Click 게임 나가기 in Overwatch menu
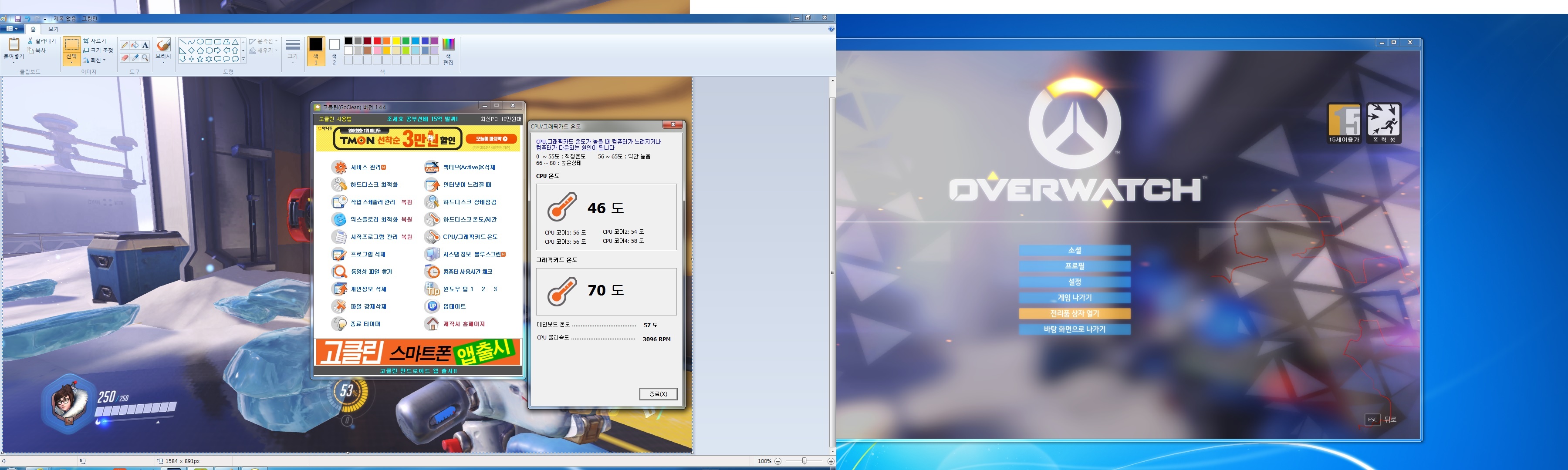The width and height of the screenshot is (1568, 470). click(1075, 297)
